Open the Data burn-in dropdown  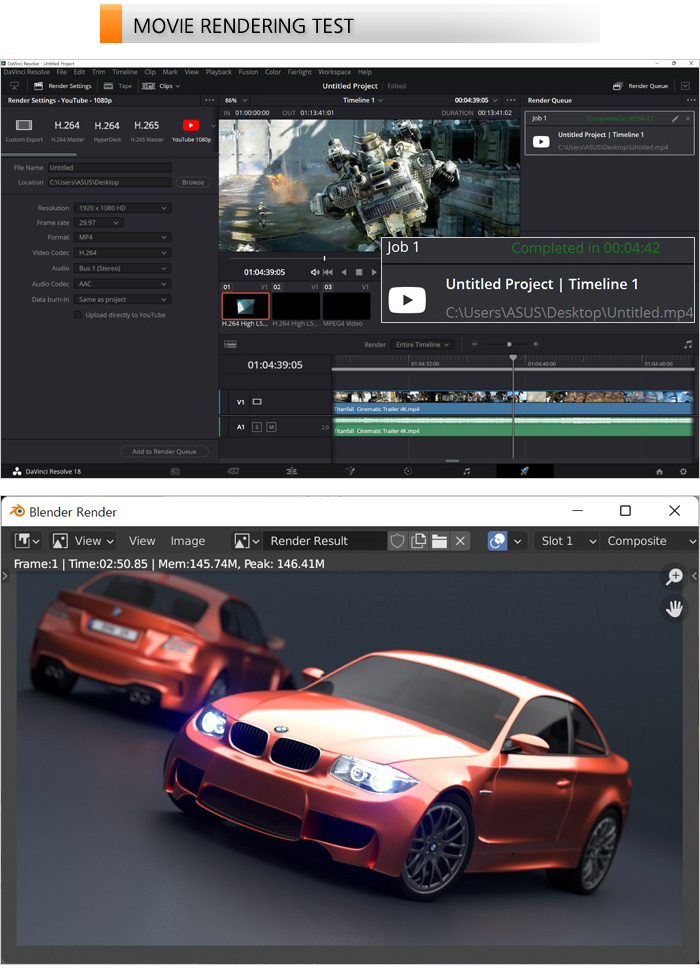[x=122, y=299]
